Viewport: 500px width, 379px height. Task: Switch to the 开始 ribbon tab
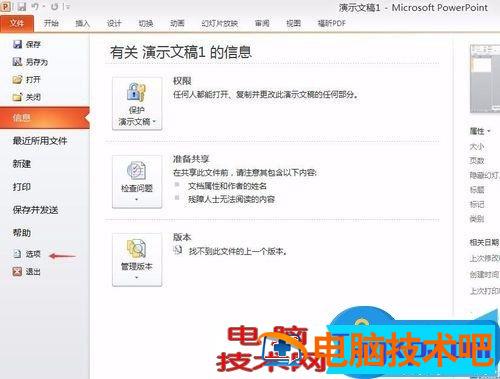(x=51, y=23)
